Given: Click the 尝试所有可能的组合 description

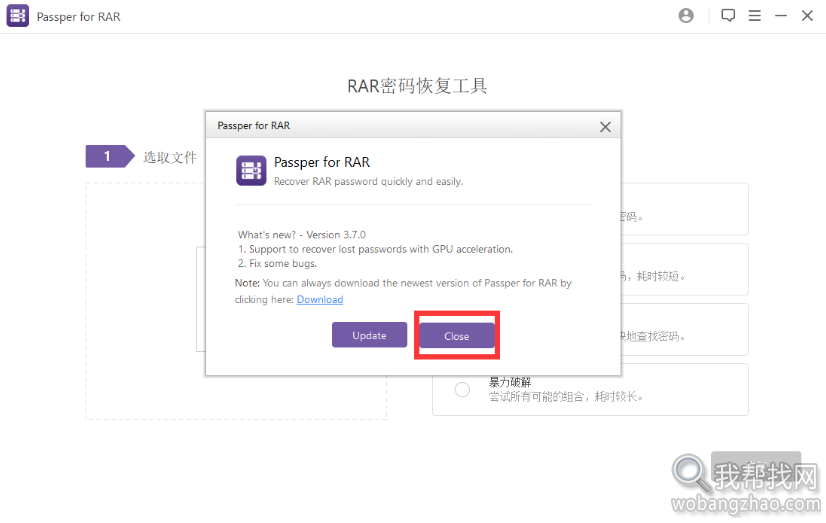Looking at the screenshot, I should [x=566, y=397].
